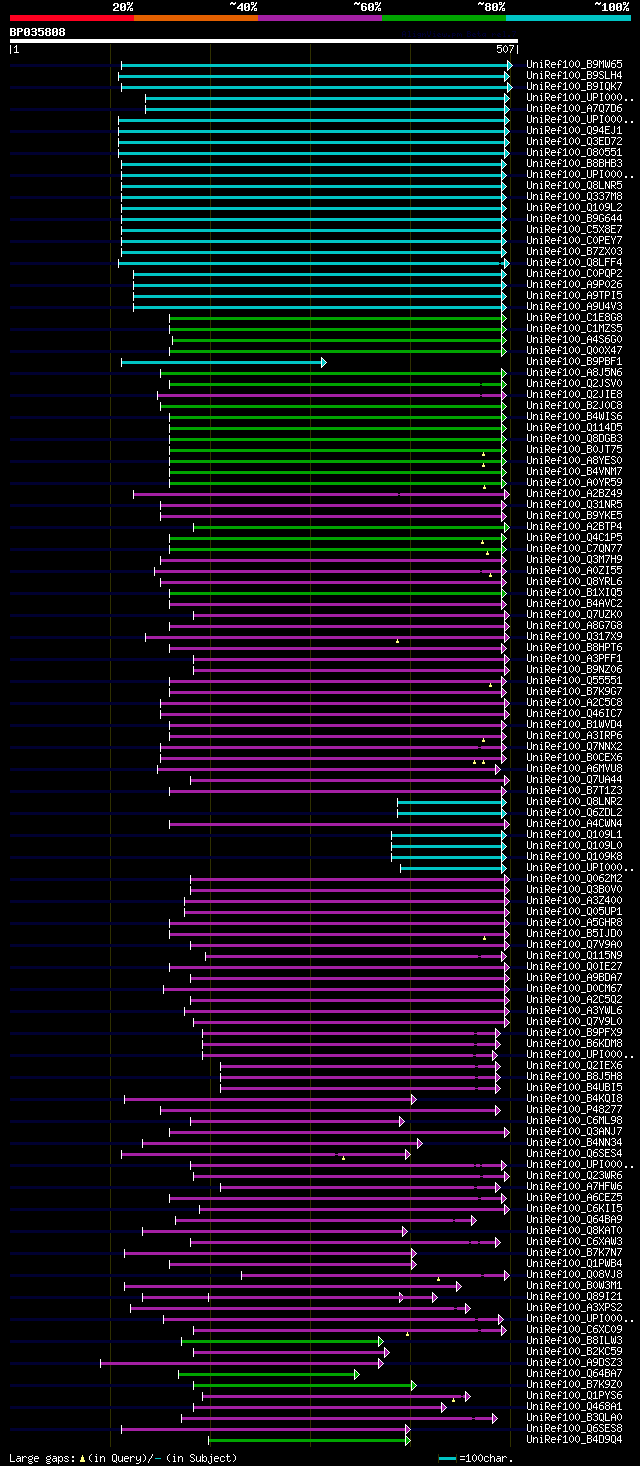Viewport: 640px width, 1466px height.
Task: Click the last hit UniRef100_B4DQ04
Action: (x=574, y=1439)
